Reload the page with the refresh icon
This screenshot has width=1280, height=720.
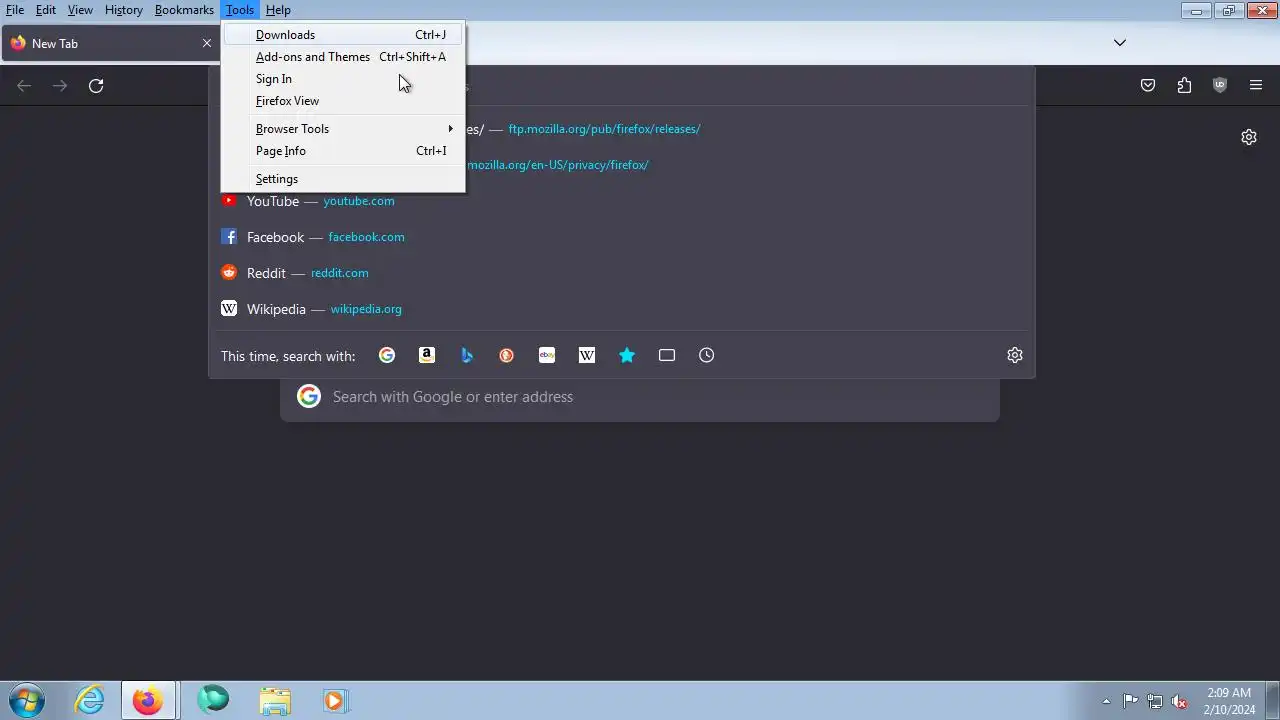click(96, 86)
